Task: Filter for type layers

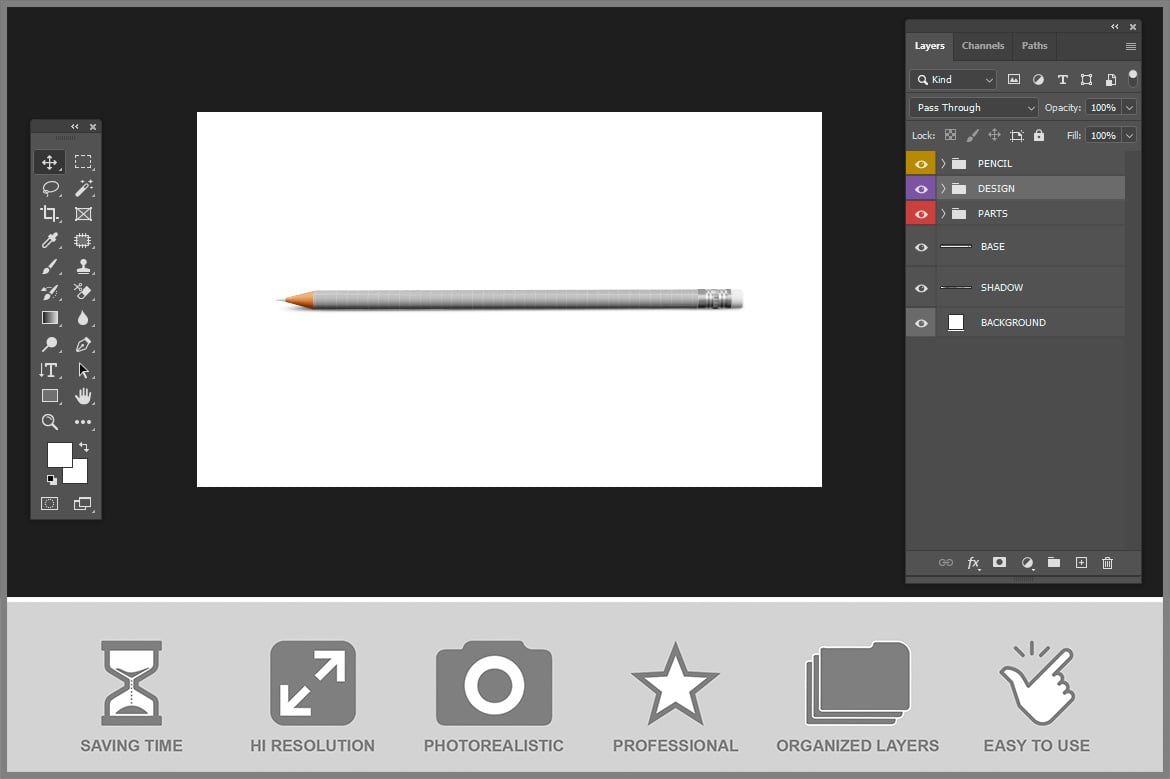Action: 1063,79
